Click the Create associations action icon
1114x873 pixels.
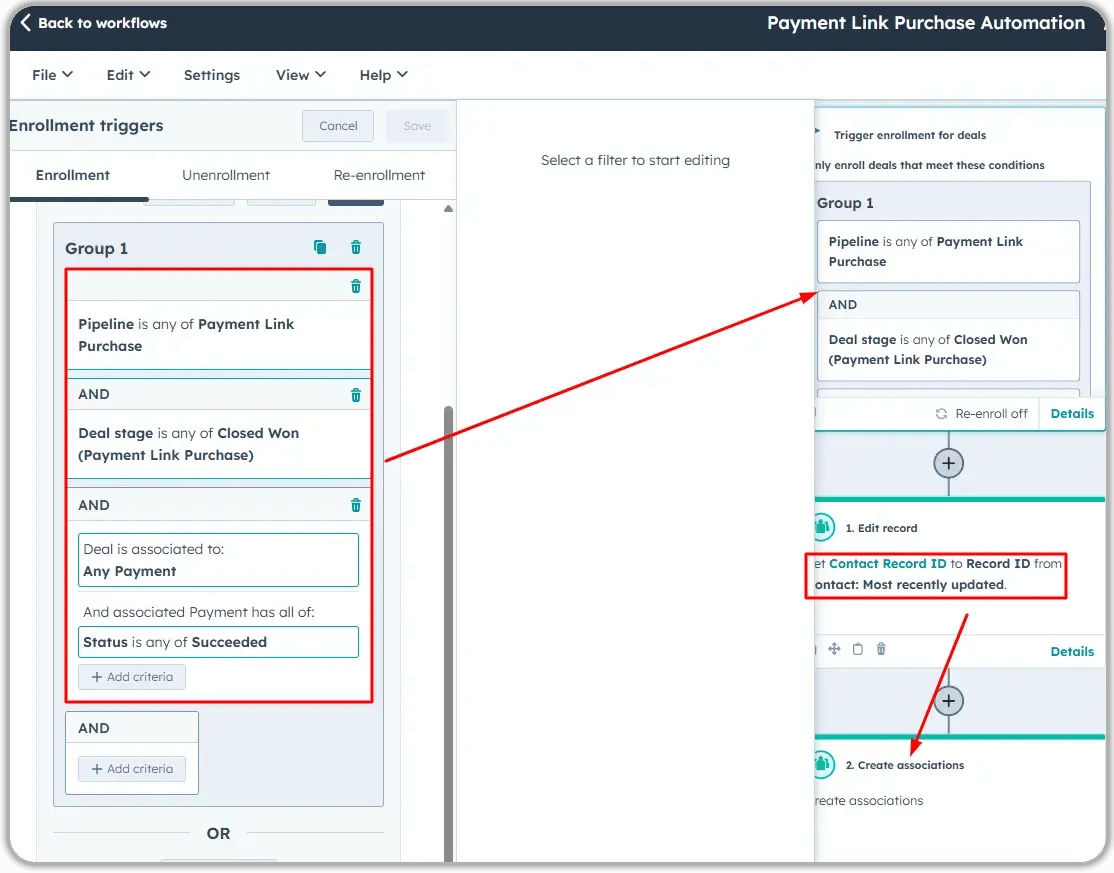[x=821, y=764]
